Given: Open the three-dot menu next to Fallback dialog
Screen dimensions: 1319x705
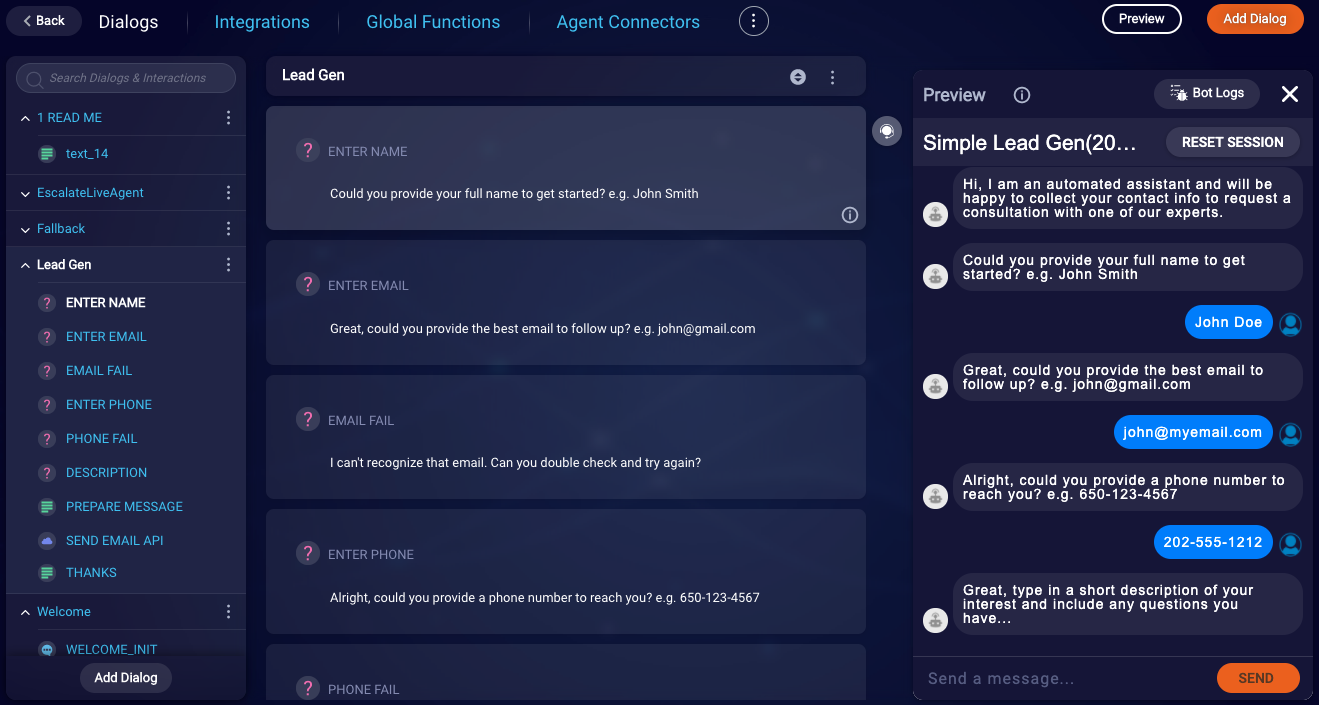Looking at the screenshot, I should pos(228,228).
